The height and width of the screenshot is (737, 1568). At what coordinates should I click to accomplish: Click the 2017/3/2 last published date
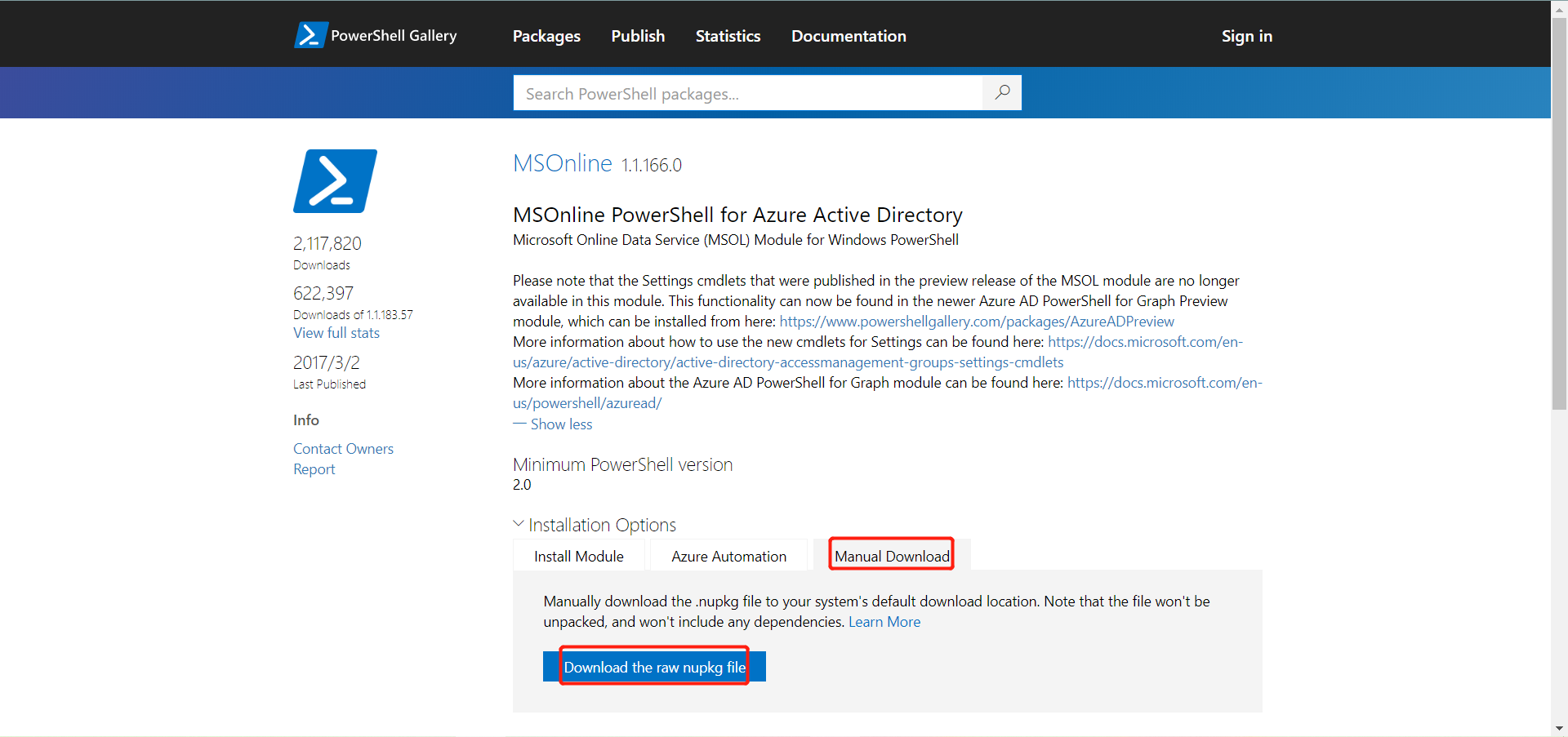click(327, 362)
